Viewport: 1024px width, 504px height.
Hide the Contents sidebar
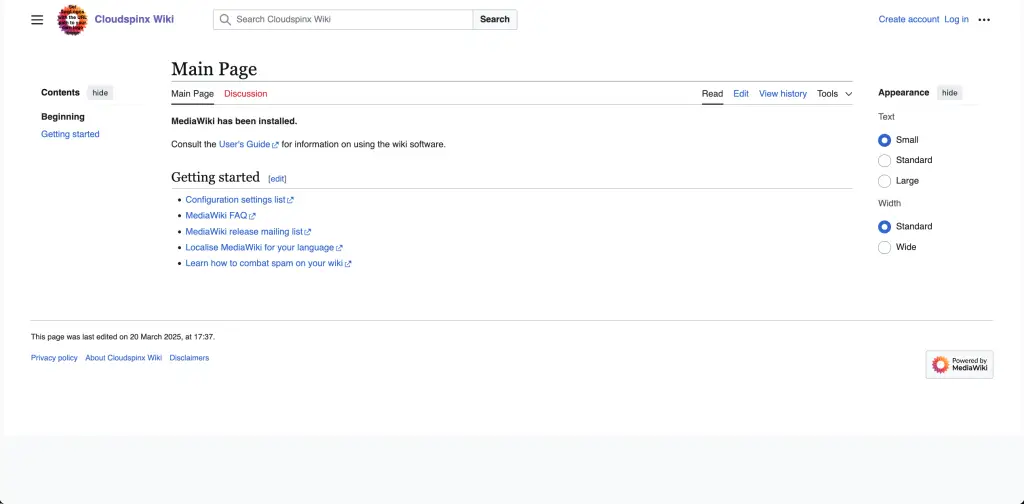click(100, 93)
